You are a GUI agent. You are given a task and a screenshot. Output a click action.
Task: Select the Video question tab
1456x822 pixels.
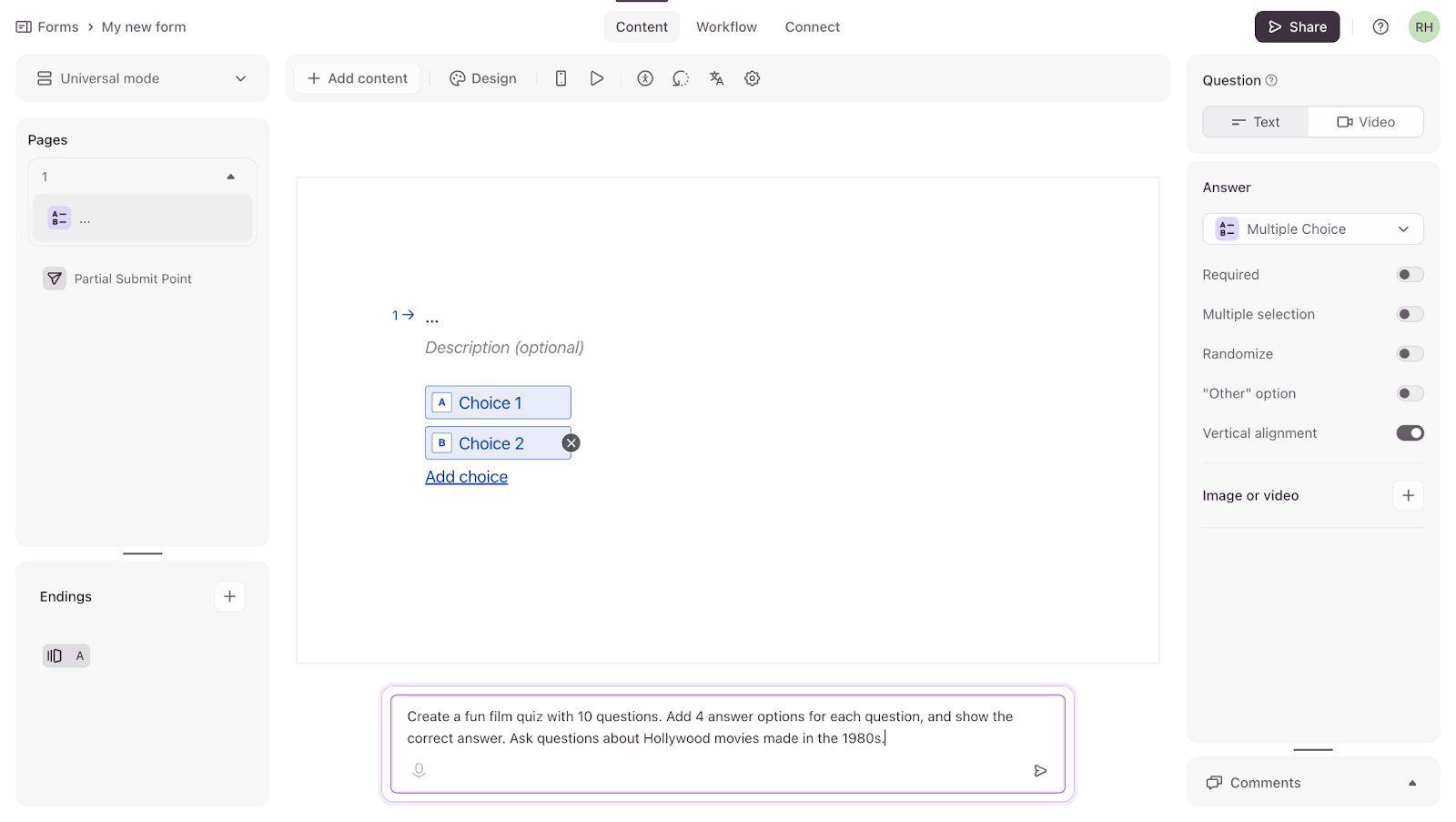click(1365, 122)
